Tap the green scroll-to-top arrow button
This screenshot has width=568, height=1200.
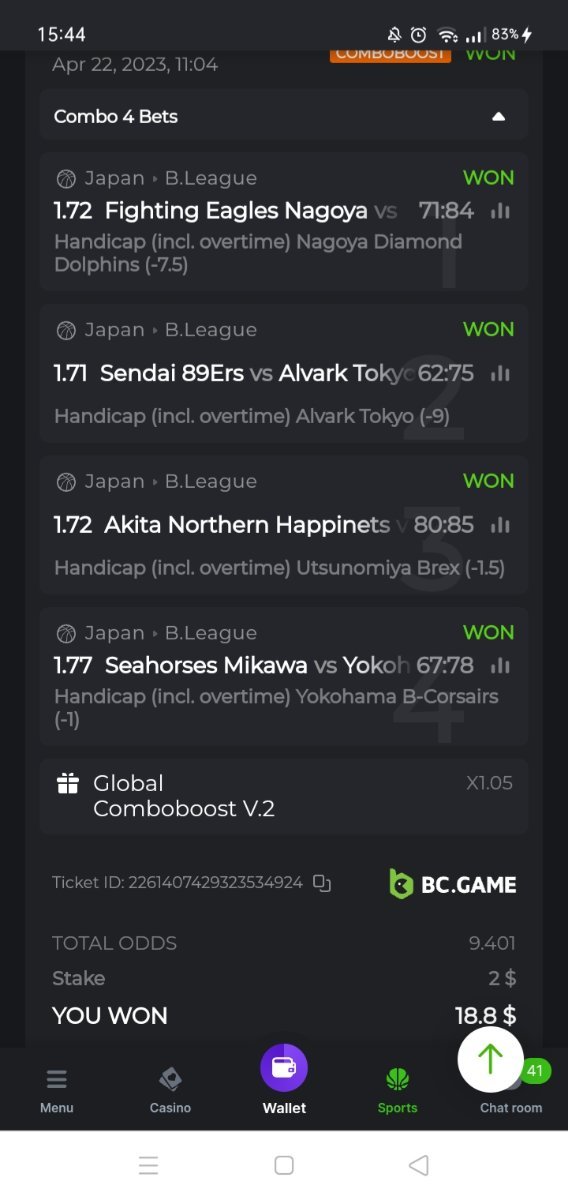tap(490, 1058)
